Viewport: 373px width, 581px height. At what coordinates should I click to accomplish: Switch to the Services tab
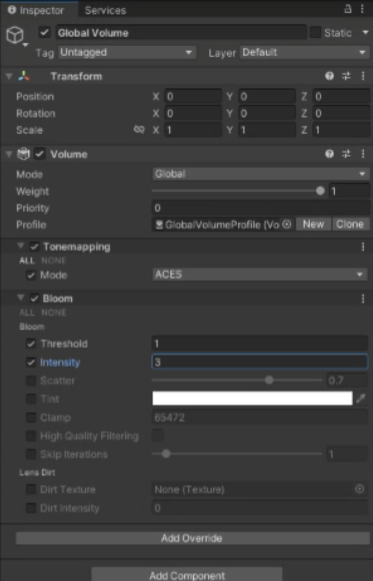click(105, 10)
